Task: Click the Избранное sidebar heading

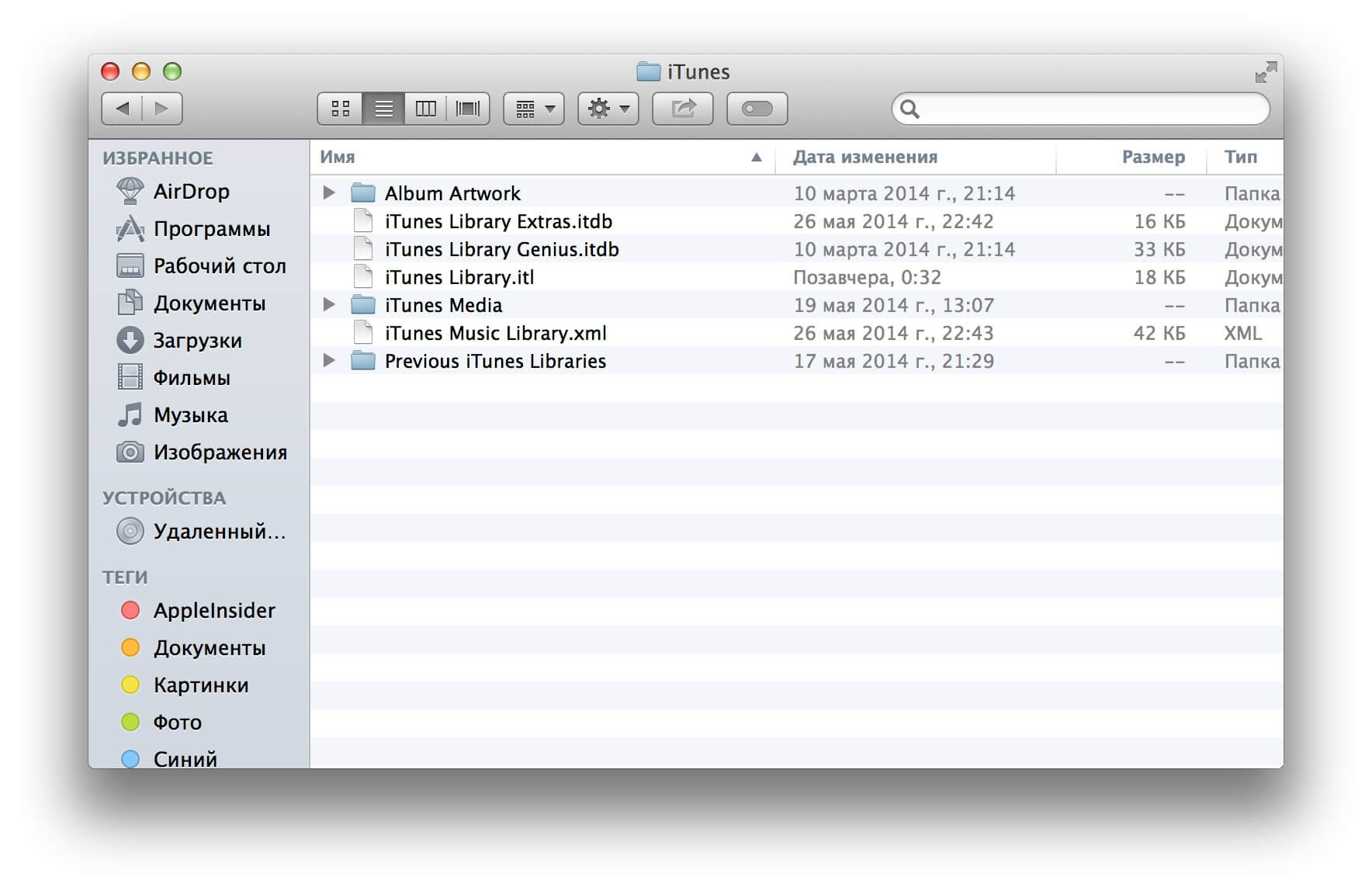Action: 158,158
